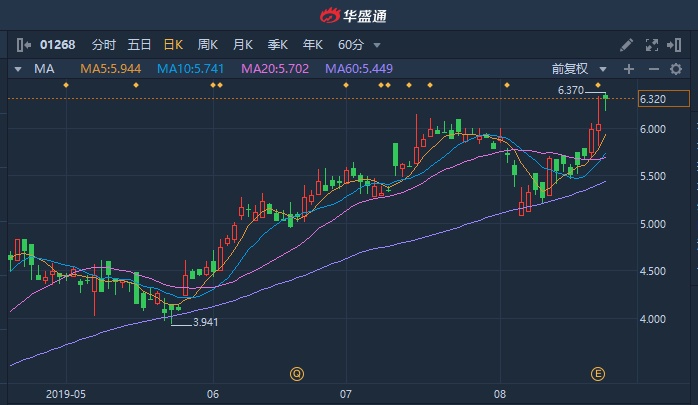Click the MA5:5.944 indicator label

[113, 69]
